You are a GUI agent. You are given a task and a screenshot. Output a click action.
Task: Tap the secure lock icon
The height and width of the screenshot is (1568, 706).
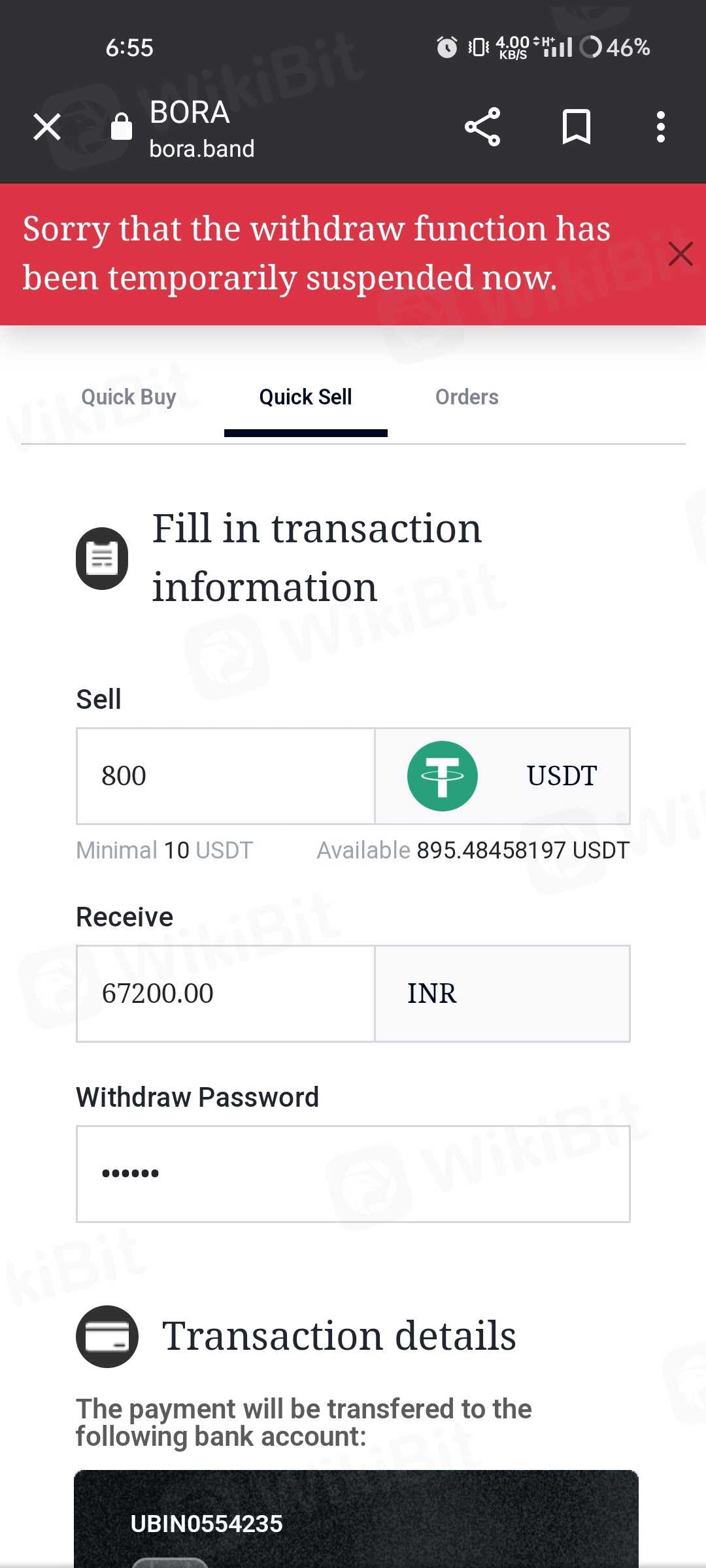121,127
